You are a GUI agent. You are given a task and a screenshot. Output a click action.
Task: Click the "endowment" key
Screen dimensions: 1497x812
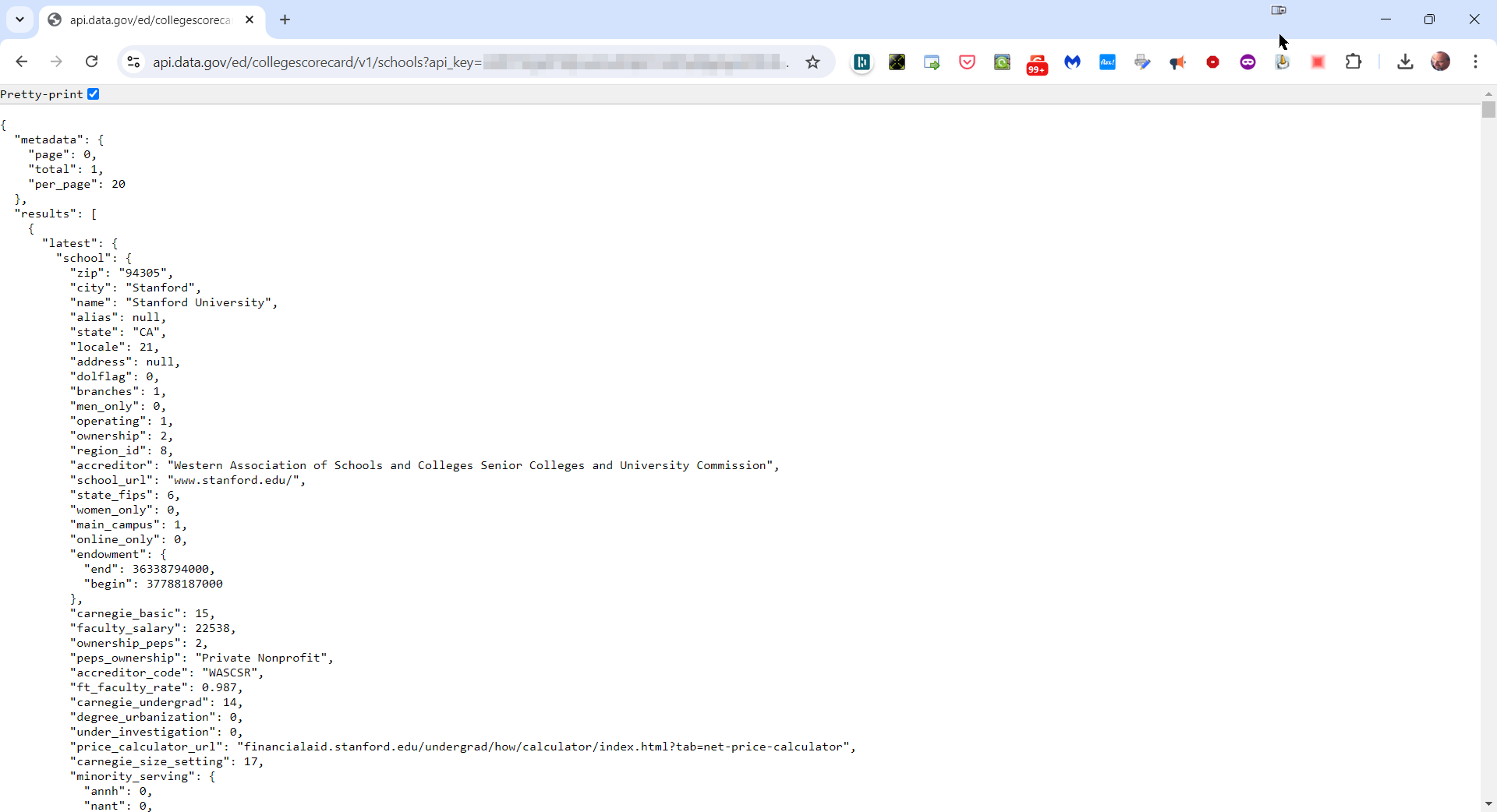point(108,554)
